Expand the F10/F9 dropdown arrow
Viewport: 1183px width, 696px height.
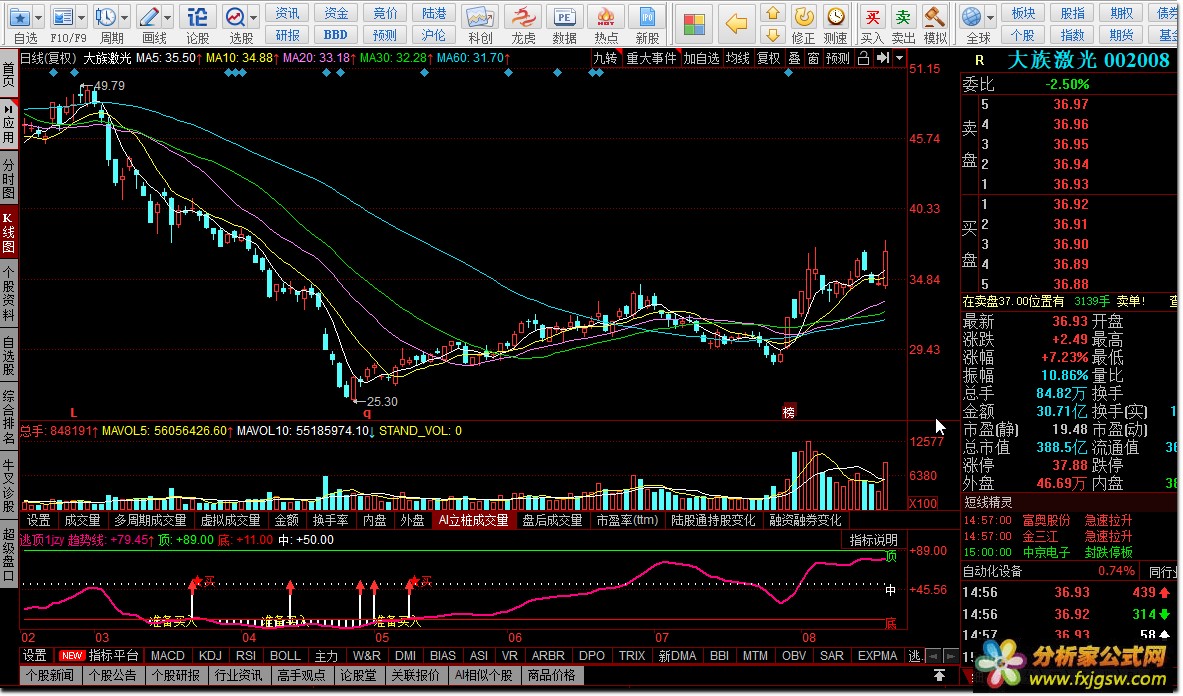tap(81, 16)
